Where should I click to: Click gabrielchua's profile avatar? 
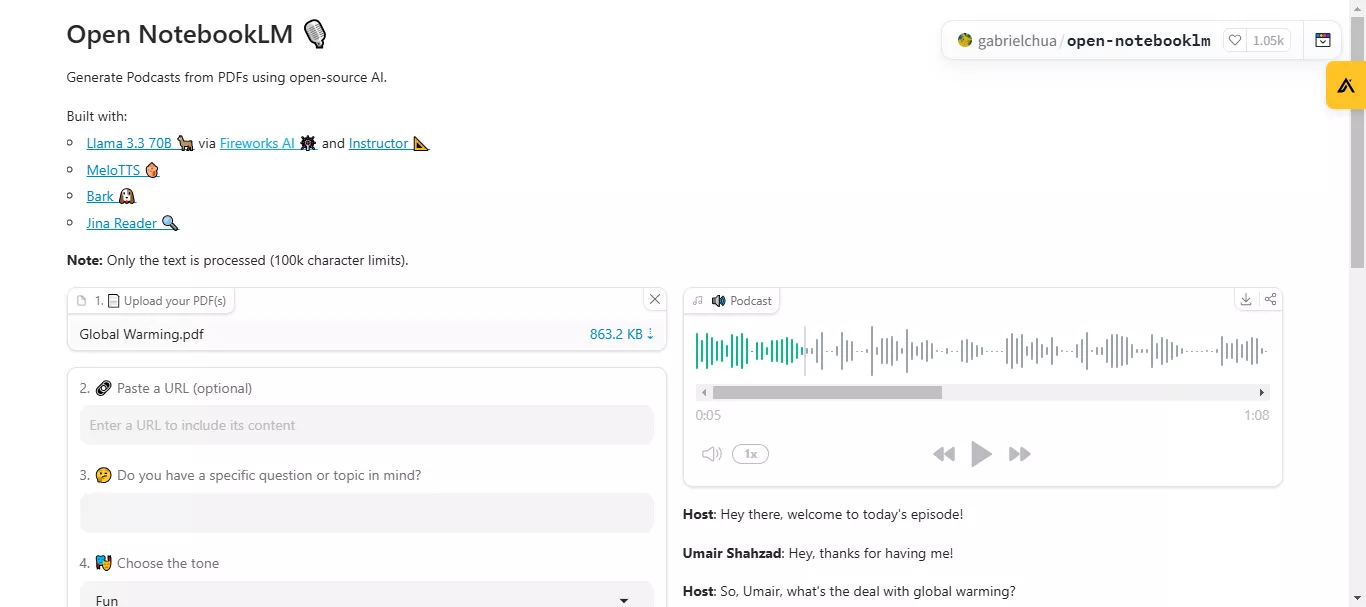(x=965, y=40)
